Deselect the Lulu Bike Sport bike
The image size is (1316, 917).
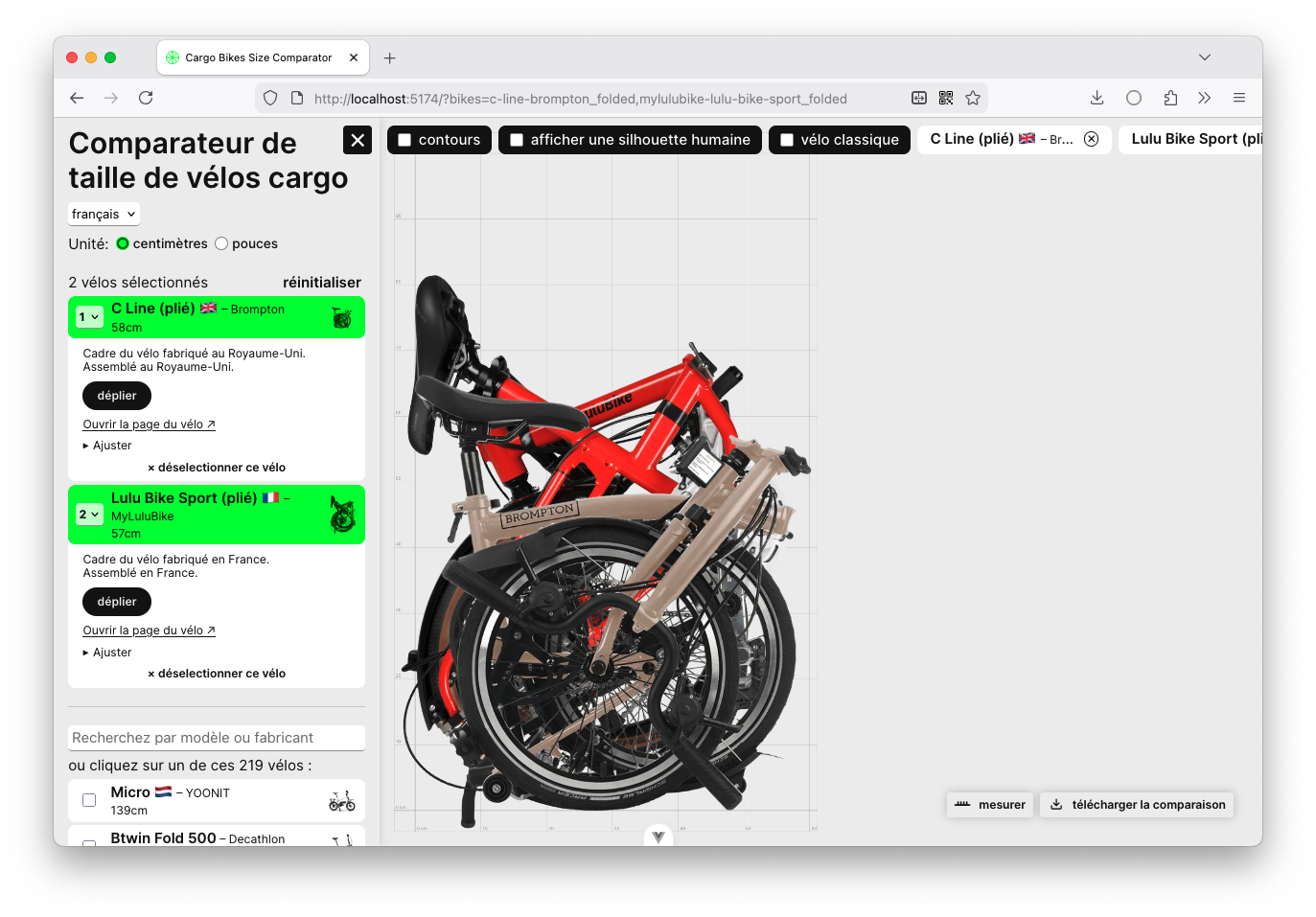click(217, 674)
